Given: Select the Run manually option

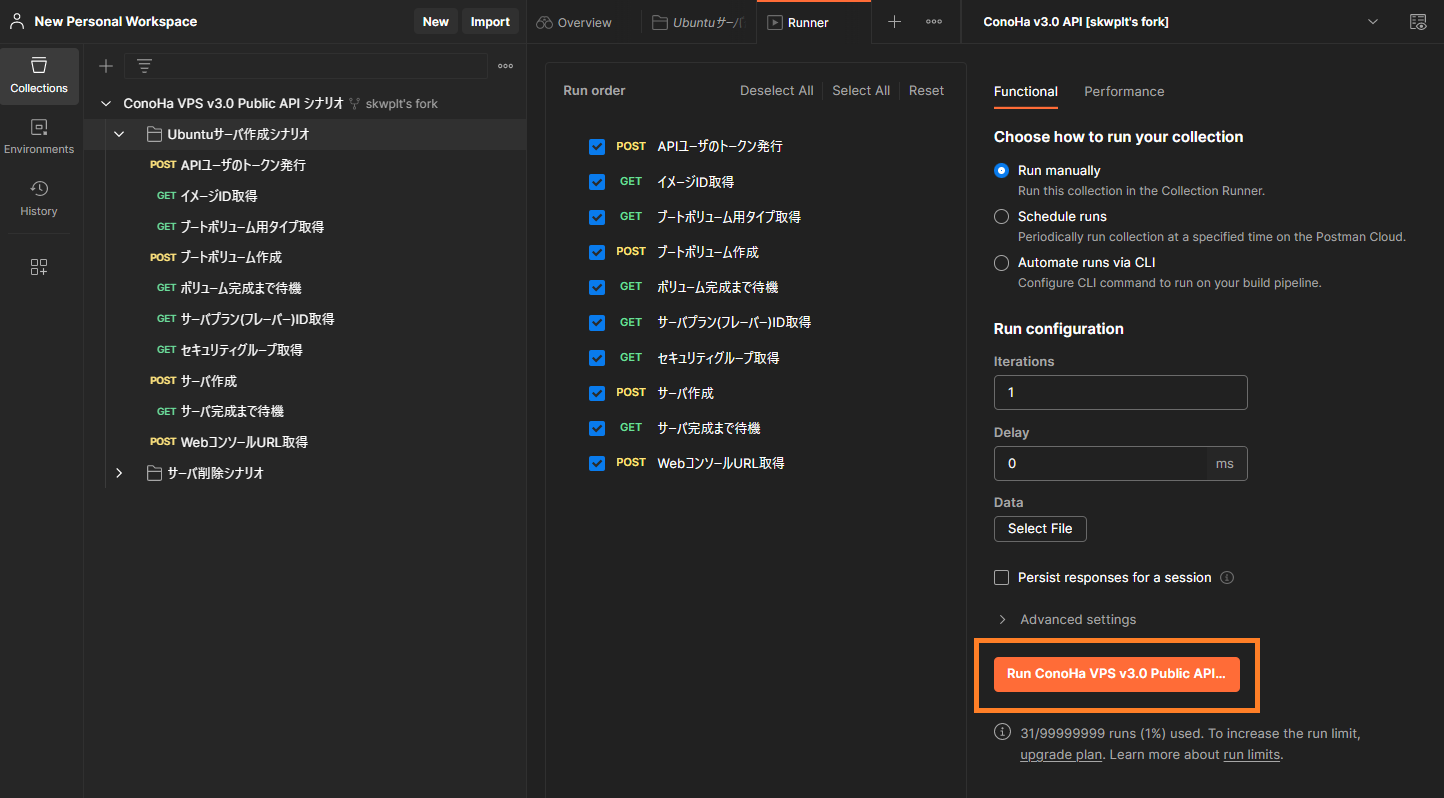Looking at the screenshot, I should coord(1001,171).
